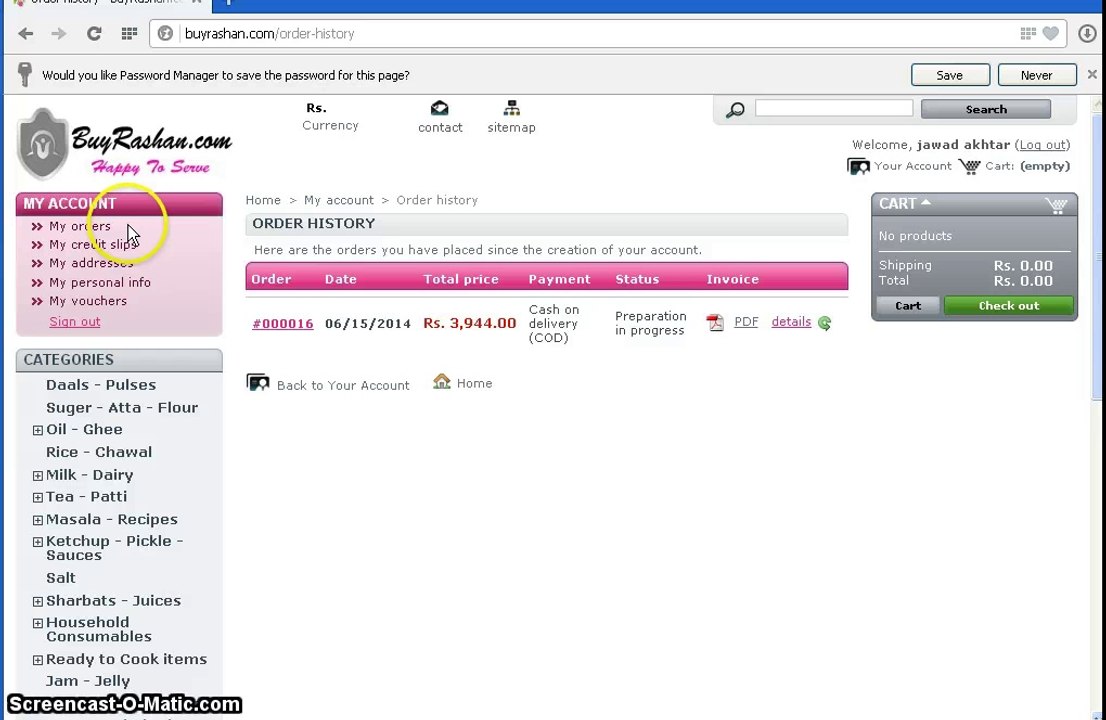Viewport: 1106px width, 720px height.
Task: Open the Rs. Currency selector
Action: tap(330, 116)
